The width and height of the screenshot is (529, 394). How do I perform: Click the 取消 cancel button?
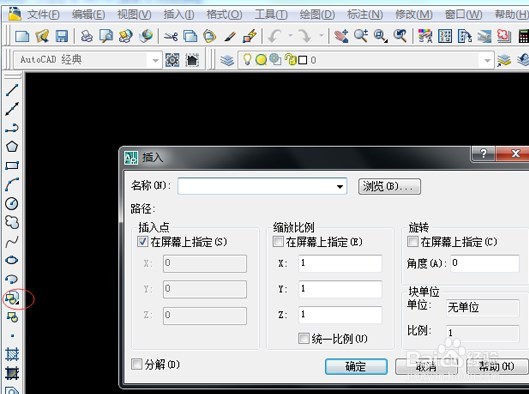pyautogui.click(x=426, y=366)
